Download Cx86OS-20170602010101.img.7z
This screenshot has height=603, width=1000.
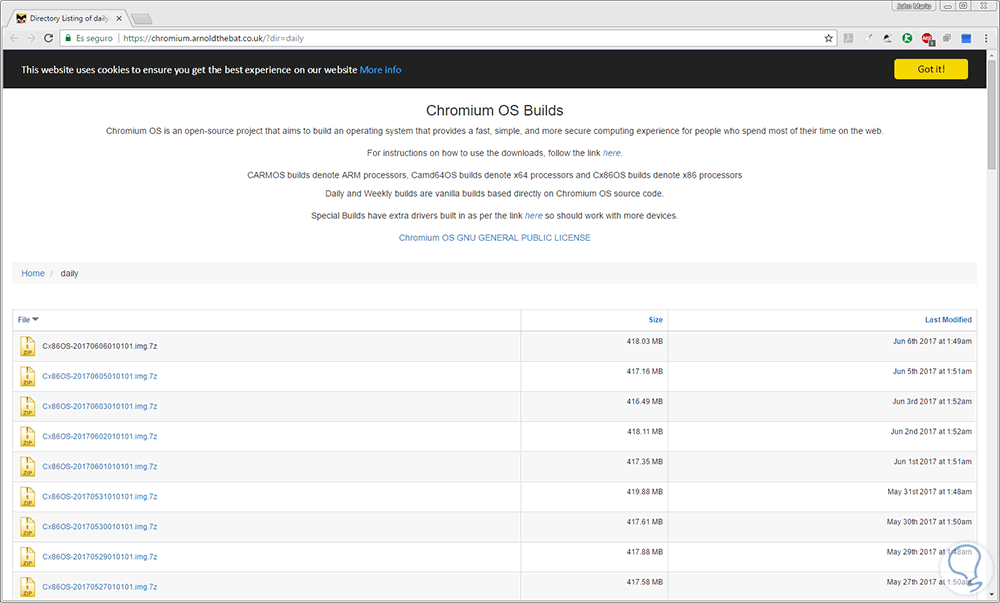tap(99, 437)
